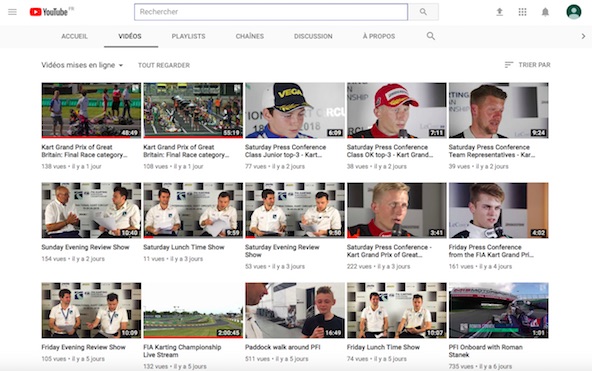Click the right chevron on tab bar
Screen dimensions: 592x371
pyautogui.click(x=583, y=36)
